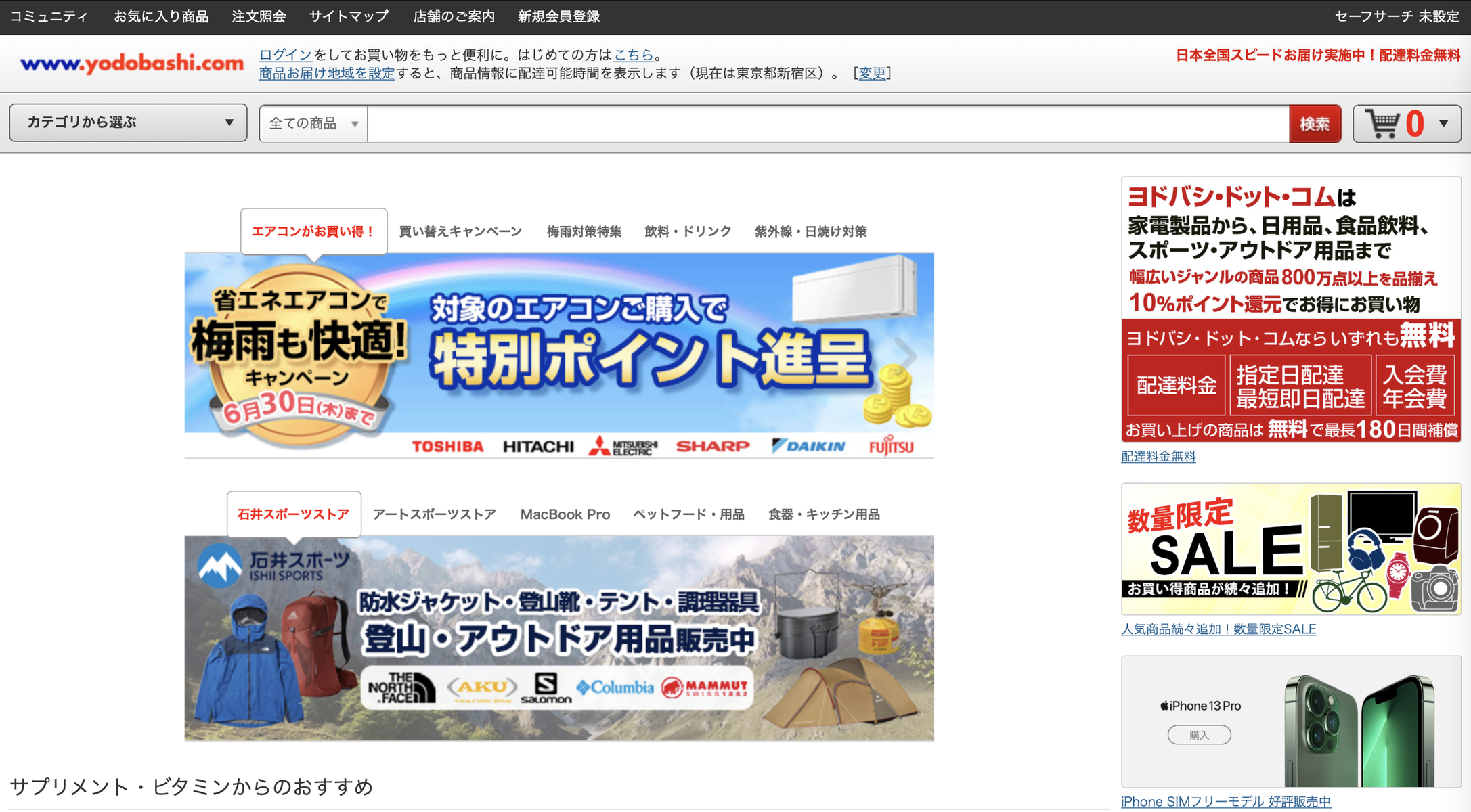Select the エアコンがお買い得！ tab
1471x812 pixels.
[313, 231]
